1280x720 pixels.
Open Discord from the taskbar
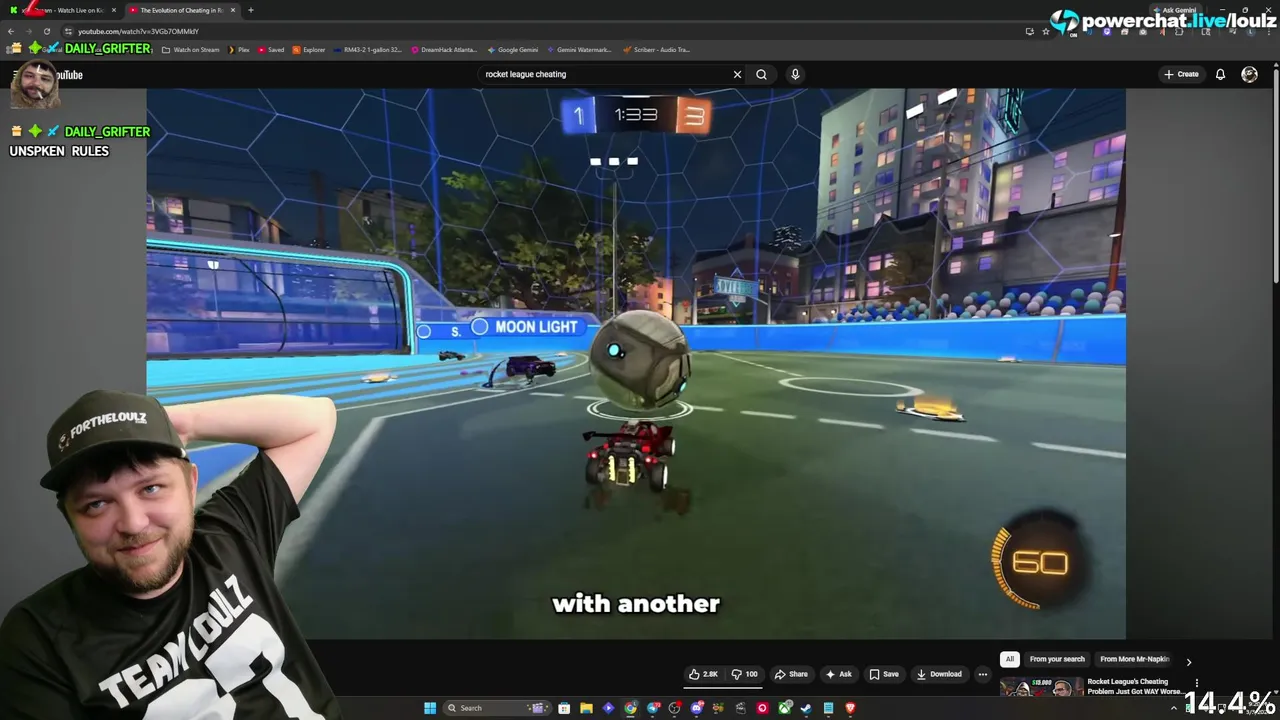tap(697, 708)
